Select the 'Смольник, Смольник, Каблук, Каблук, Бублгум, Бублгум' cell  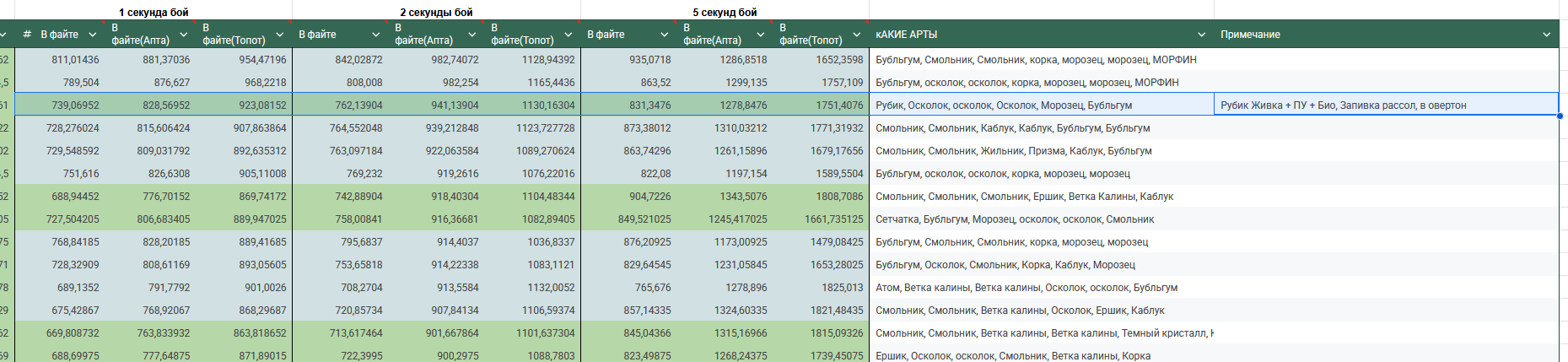point(1042,128)
